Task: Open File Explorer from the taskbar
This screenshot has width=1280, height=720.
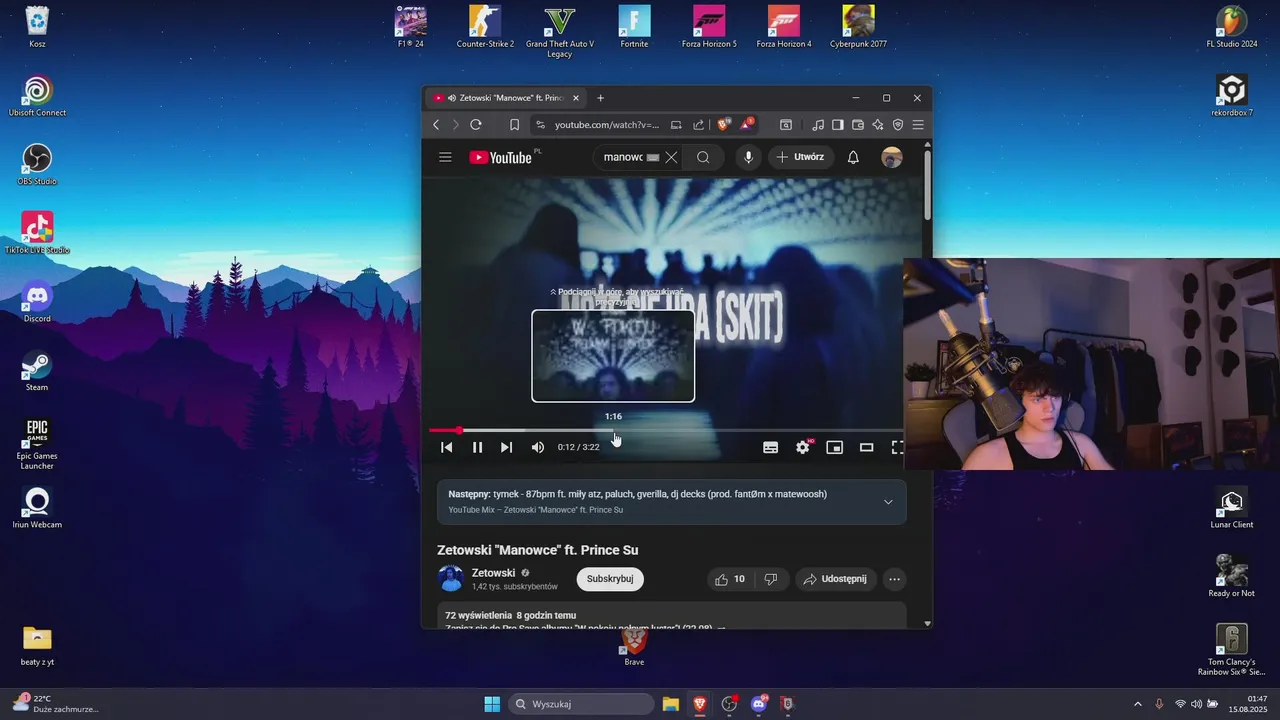Action: click(x=670, y=704)
